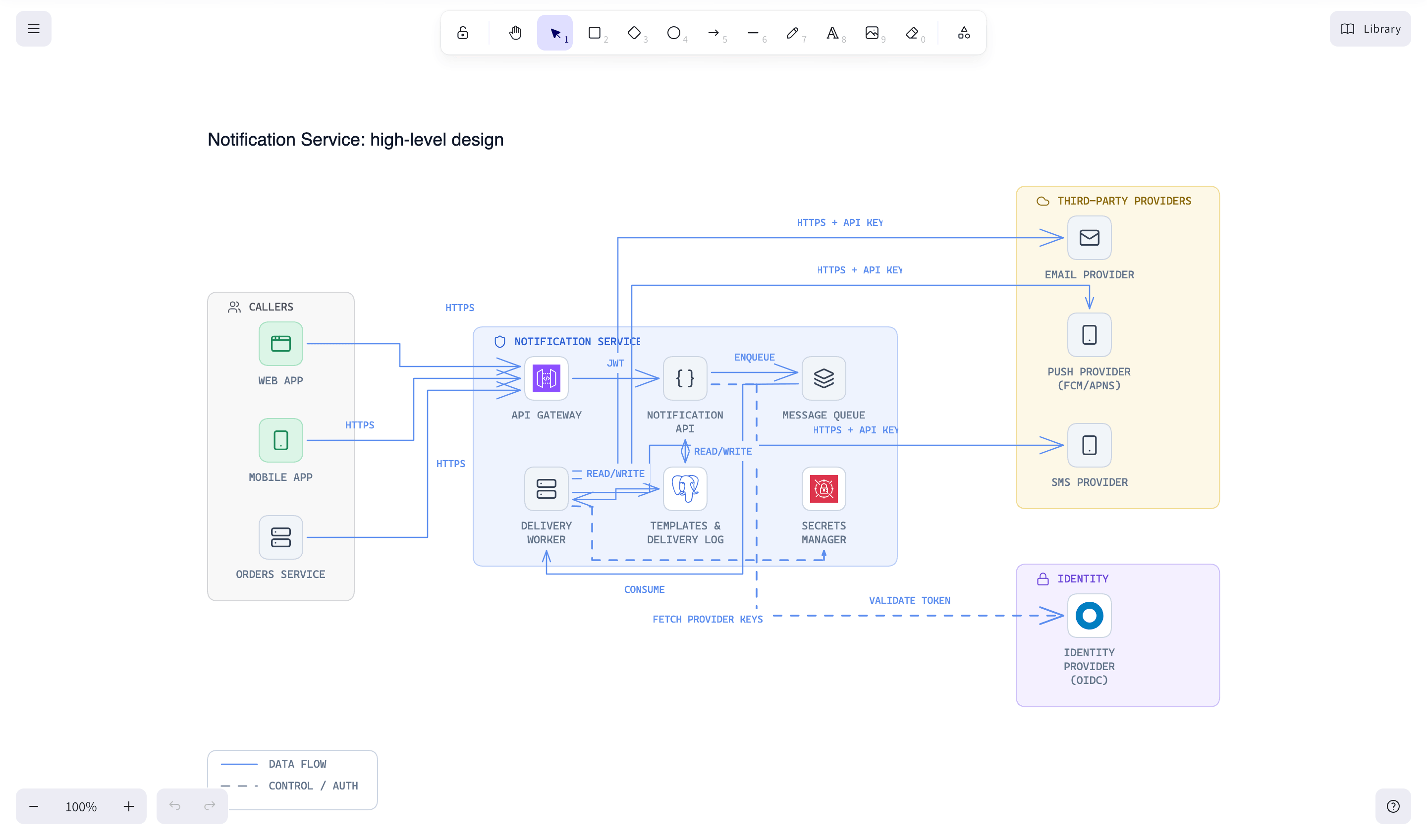
Task: Select the NOTIFICATION SERVICE group label
Action: tap(577, 342)
